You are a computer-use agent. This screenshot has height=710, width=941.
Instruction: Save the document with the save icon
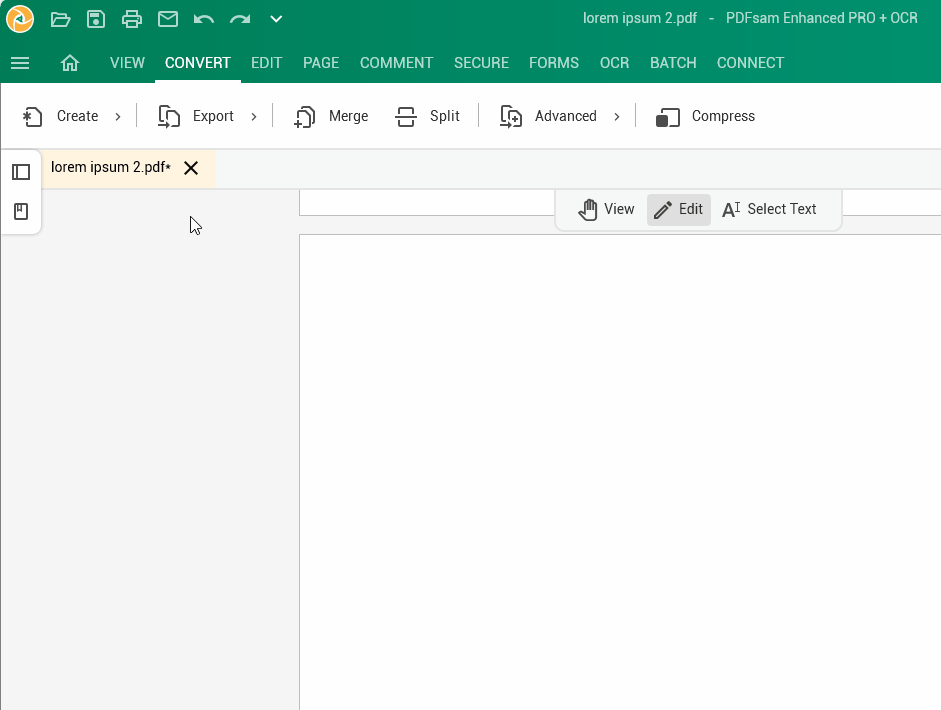95,18
